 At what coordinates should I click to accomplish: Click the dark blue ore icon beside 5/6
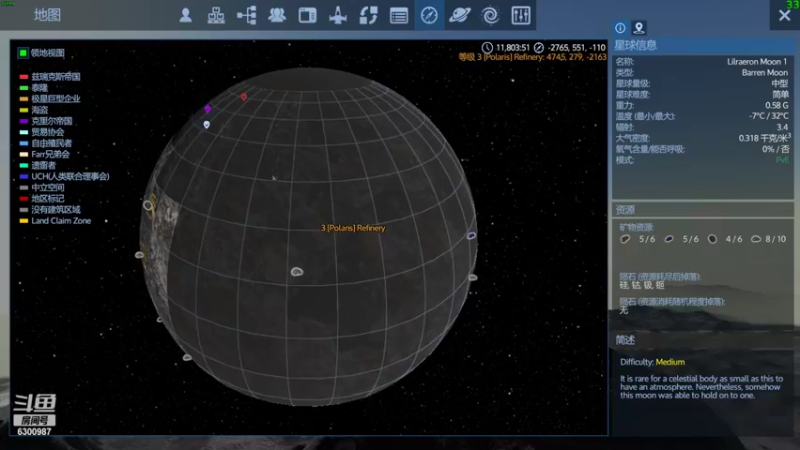(669, 239)
